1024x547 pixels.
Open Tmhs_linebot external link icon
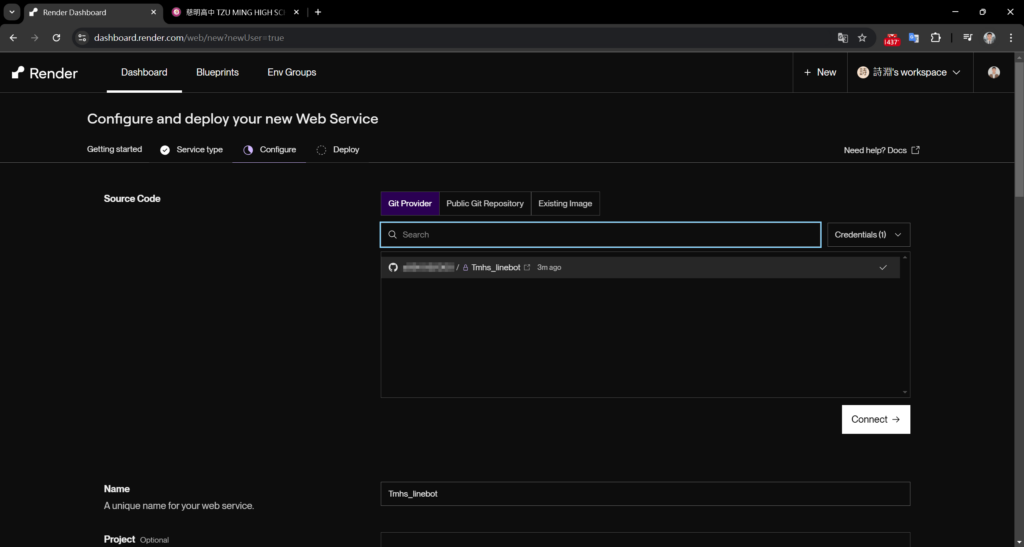pyautogui.click(x=527, y=268)
